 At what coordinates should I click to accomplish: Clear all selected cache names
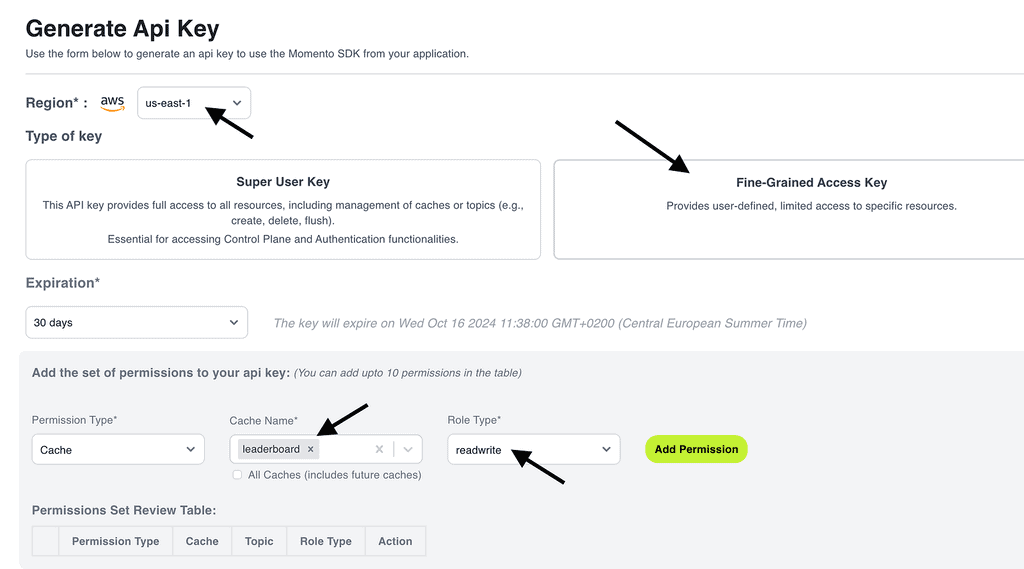click(379, 450)
